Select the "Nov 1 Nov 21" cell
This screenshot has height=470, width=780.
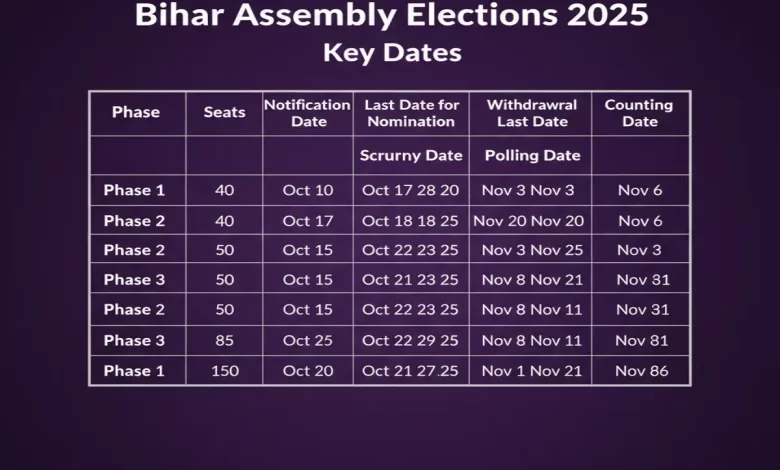(x=531, y=370)
